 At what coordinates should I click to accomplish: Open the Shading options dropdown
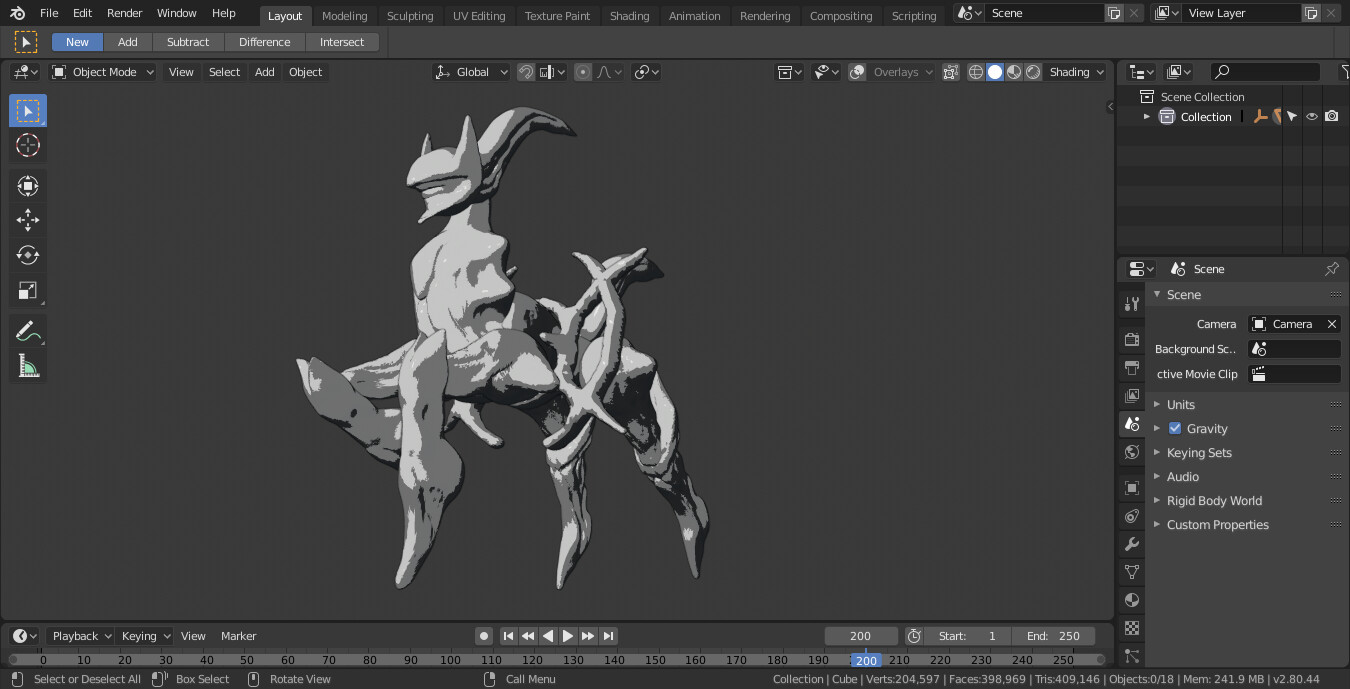[x=1077, y=72]
